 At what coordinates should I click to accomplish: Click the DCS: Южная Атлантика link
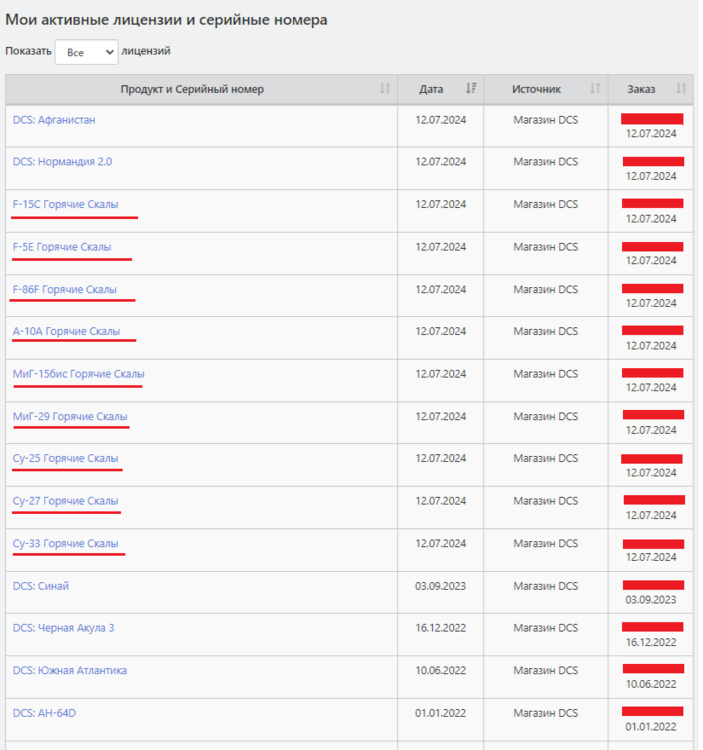pyautogui.click(x=70, y=670)
